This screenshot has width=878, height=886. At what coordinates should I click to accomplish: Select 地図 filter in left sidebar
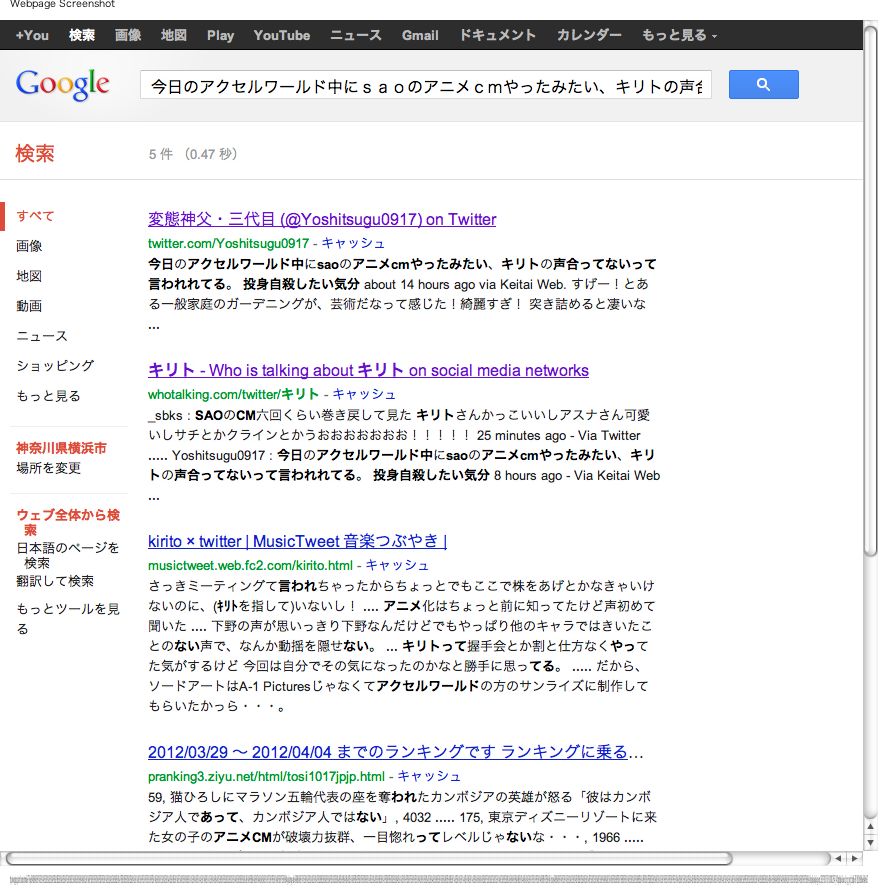click(29, 276)
